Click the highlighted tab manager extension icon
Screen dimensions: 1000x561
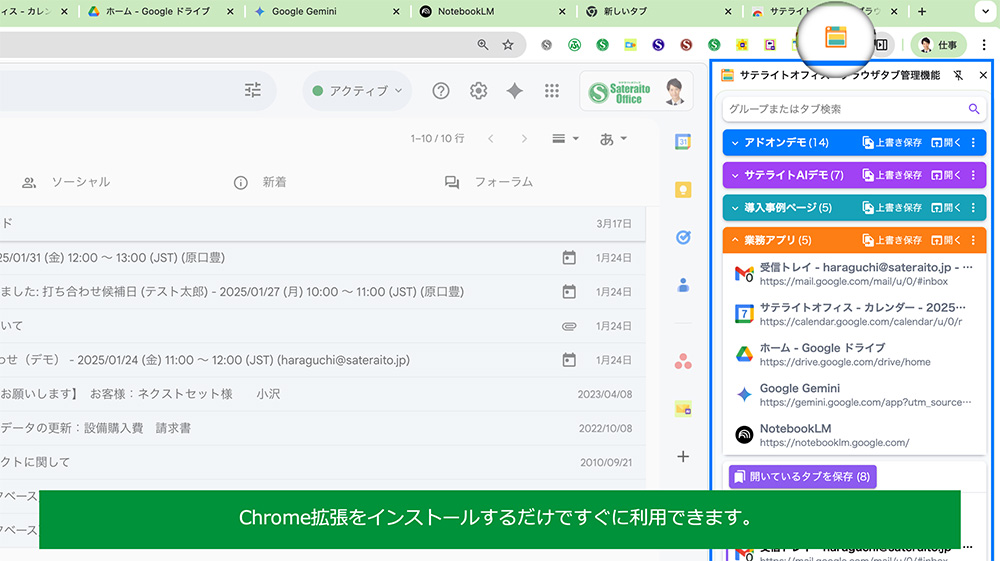coord(835,38)
